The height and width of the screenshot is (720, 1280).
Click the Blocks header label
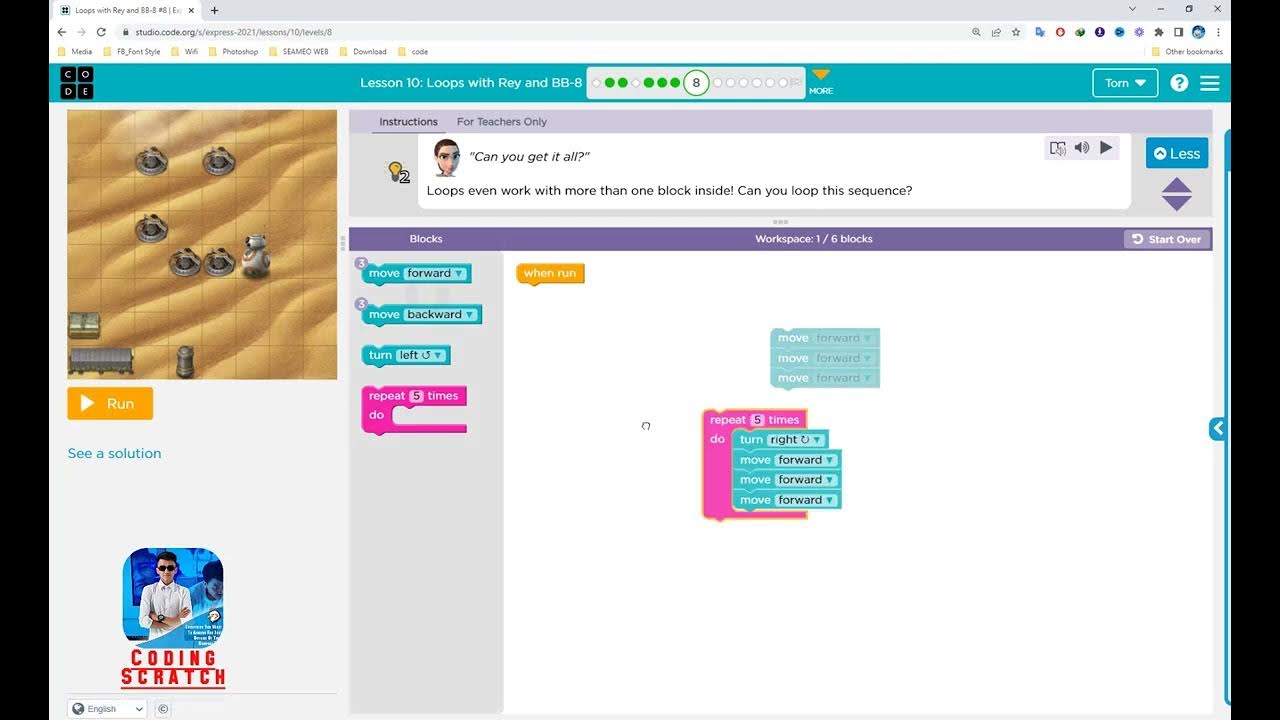point(426,239)
